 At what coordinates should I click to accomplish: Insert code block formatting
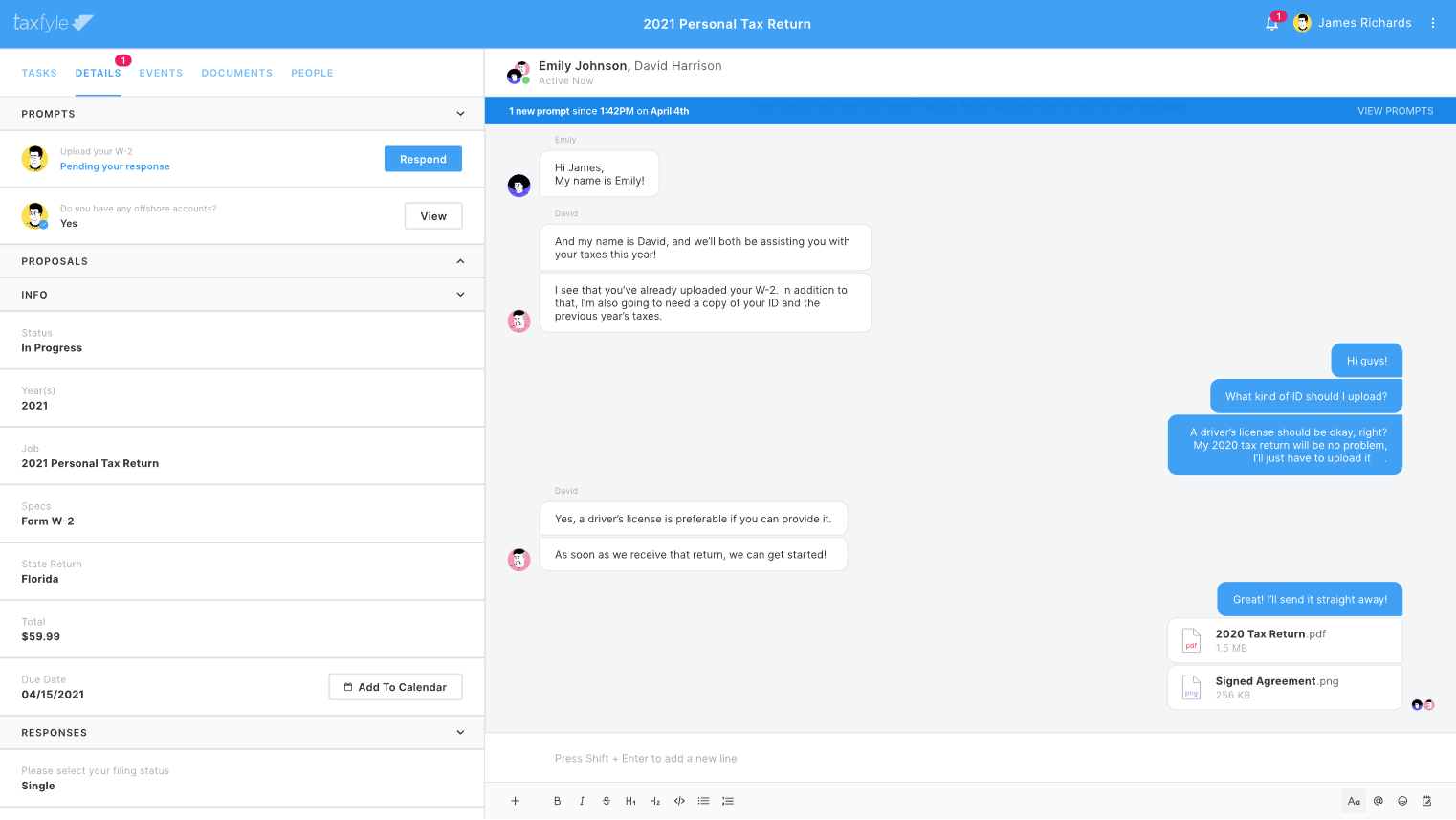pyautogui.click(x=679, y=801)
